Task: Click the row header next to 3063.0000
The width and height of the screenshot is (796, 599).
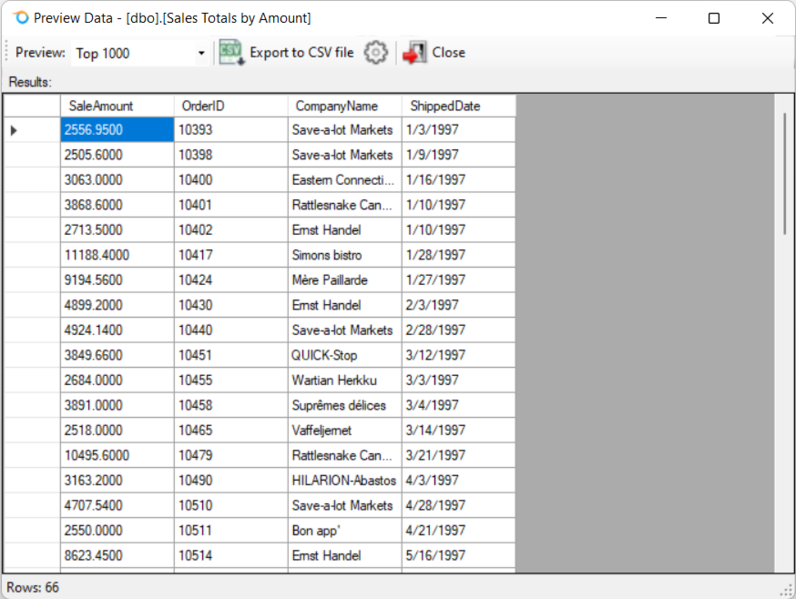Action: click(31, 180)
